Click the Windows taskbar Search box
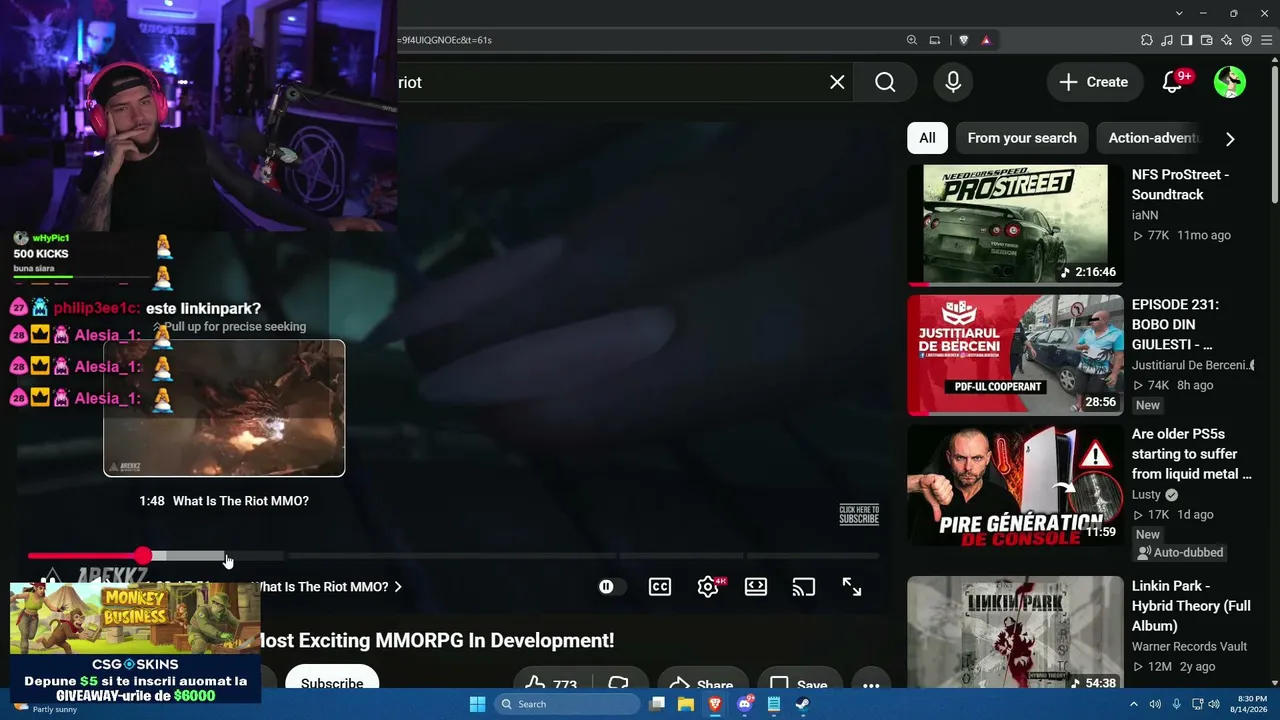The width and height of the screenshot is (1280, 720). pyautogui.click(x=567, y=704)
